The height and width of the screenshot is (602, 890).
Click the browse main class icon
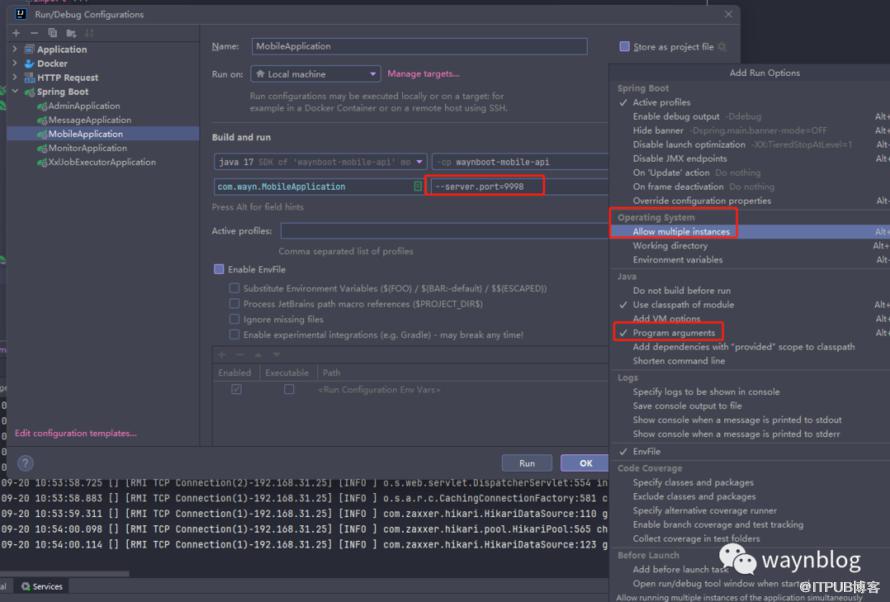[x=418, y=186]
